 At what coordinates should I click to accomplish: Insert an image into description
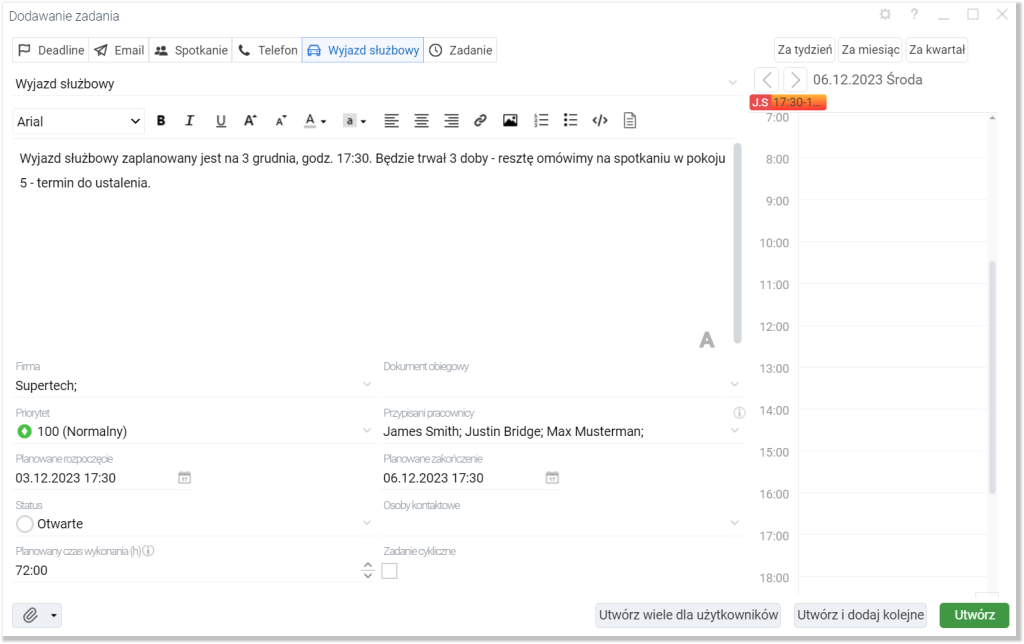[x=510, y=121]
